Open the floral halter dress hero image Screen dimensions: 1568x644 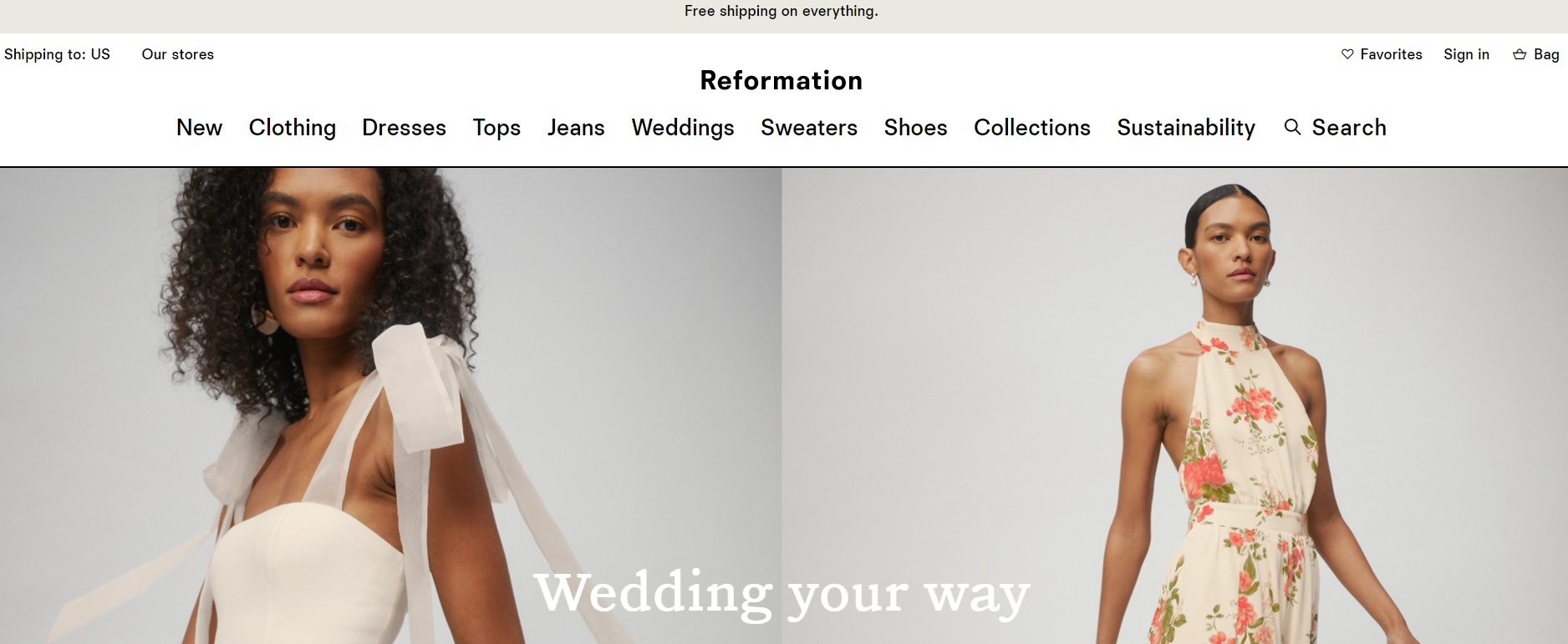(x=1174, y=405)
